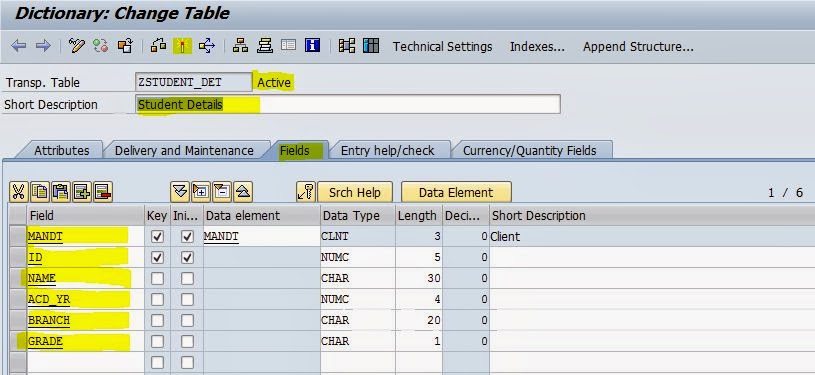
Task: Click the Indexes... button
Action: pos(537,46)
